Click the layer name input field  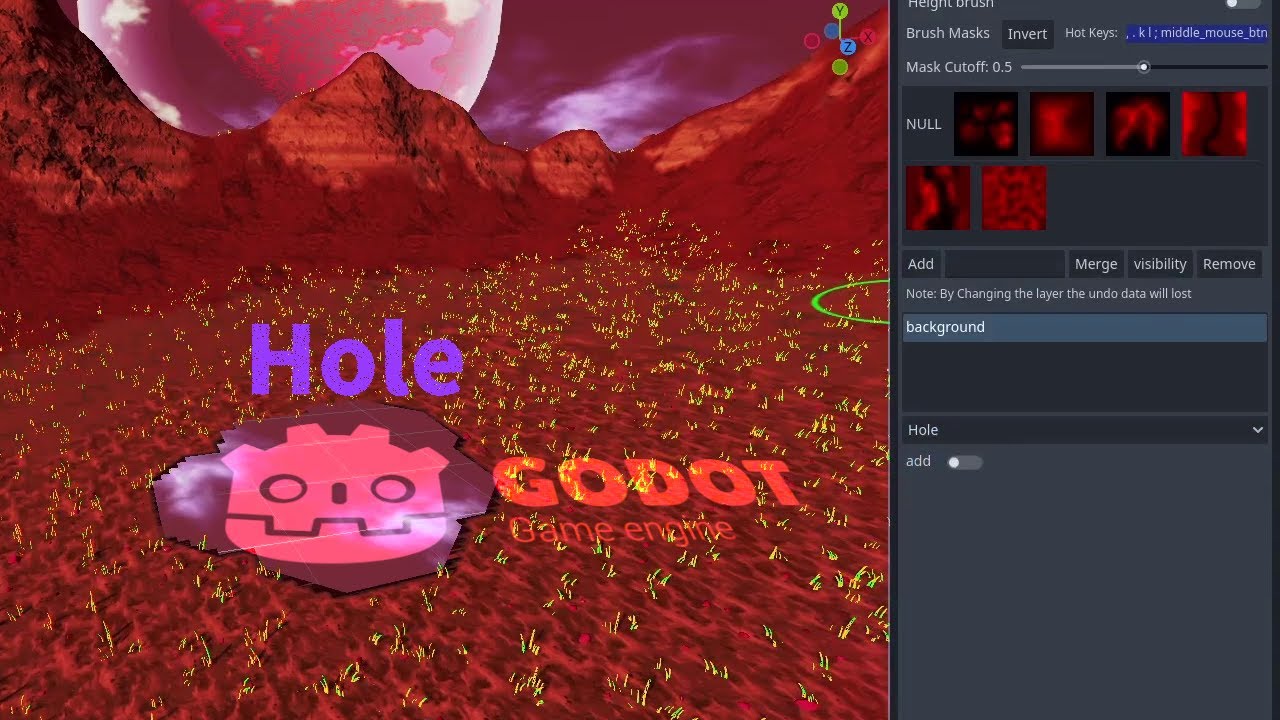coord(1004,264)
